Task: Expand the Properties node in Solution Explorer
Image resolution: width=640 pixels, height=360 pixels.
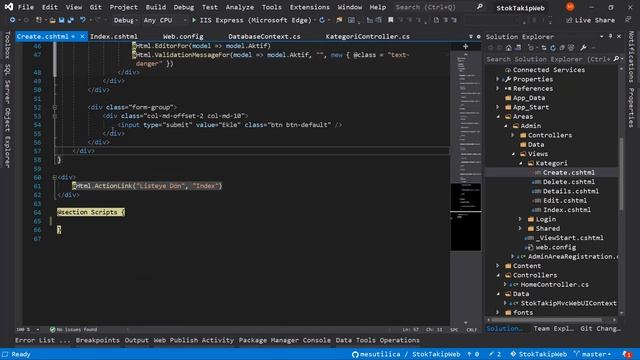Action: 498,79
